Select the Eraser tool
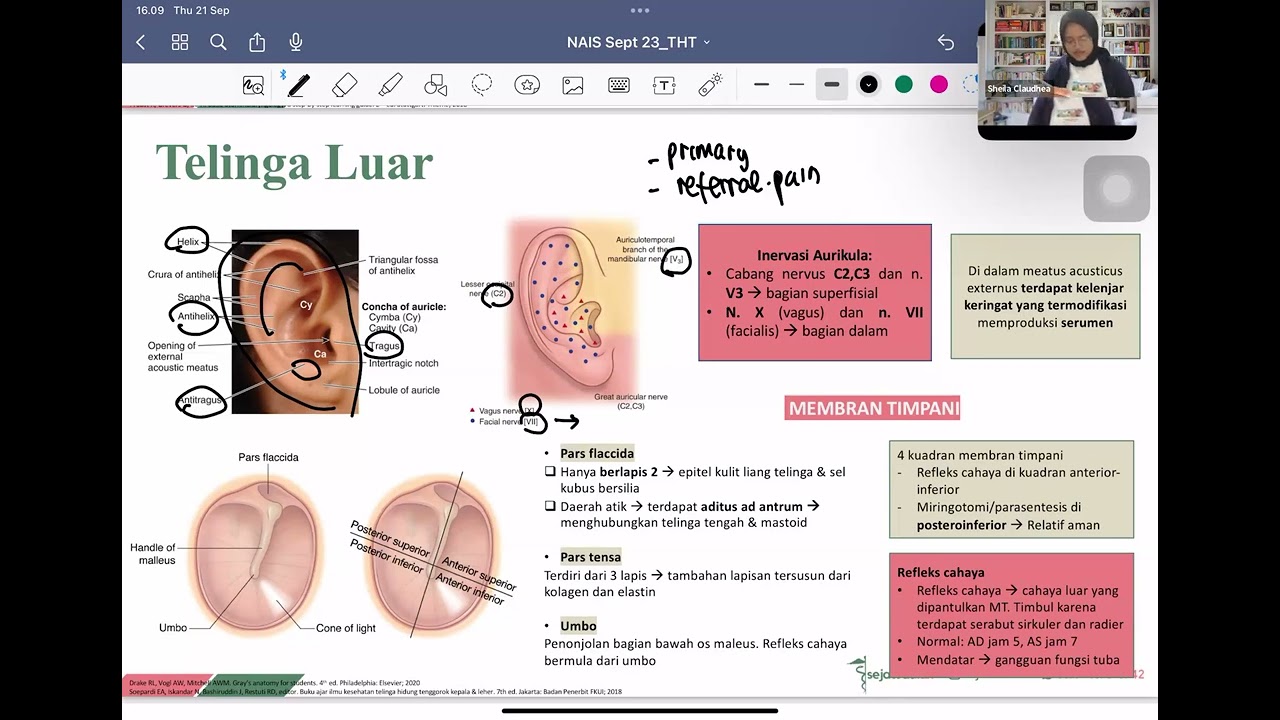 [344, 85]
